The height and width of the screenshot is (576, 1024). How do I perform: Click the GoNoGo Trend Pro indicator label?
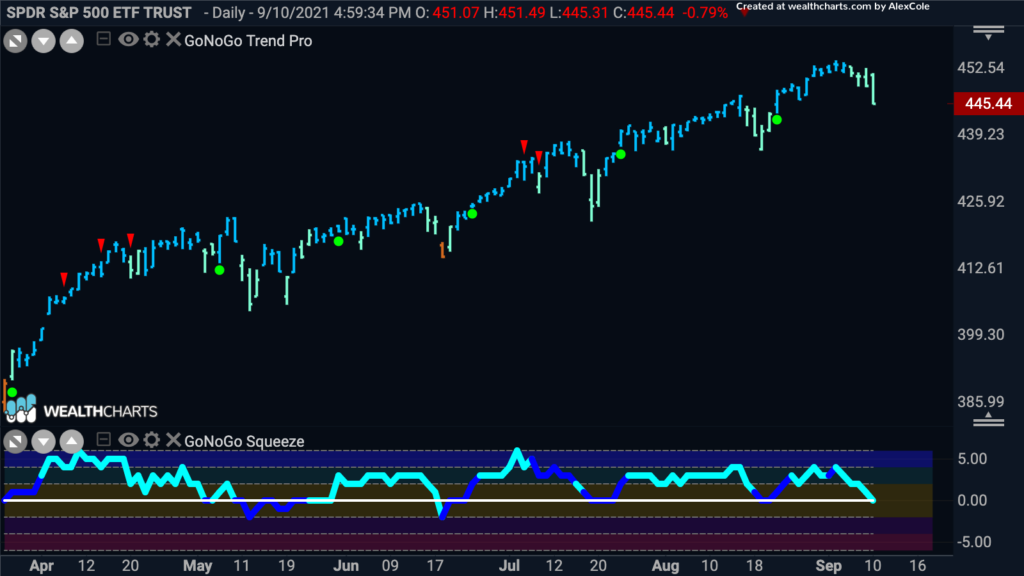[248, 40]
